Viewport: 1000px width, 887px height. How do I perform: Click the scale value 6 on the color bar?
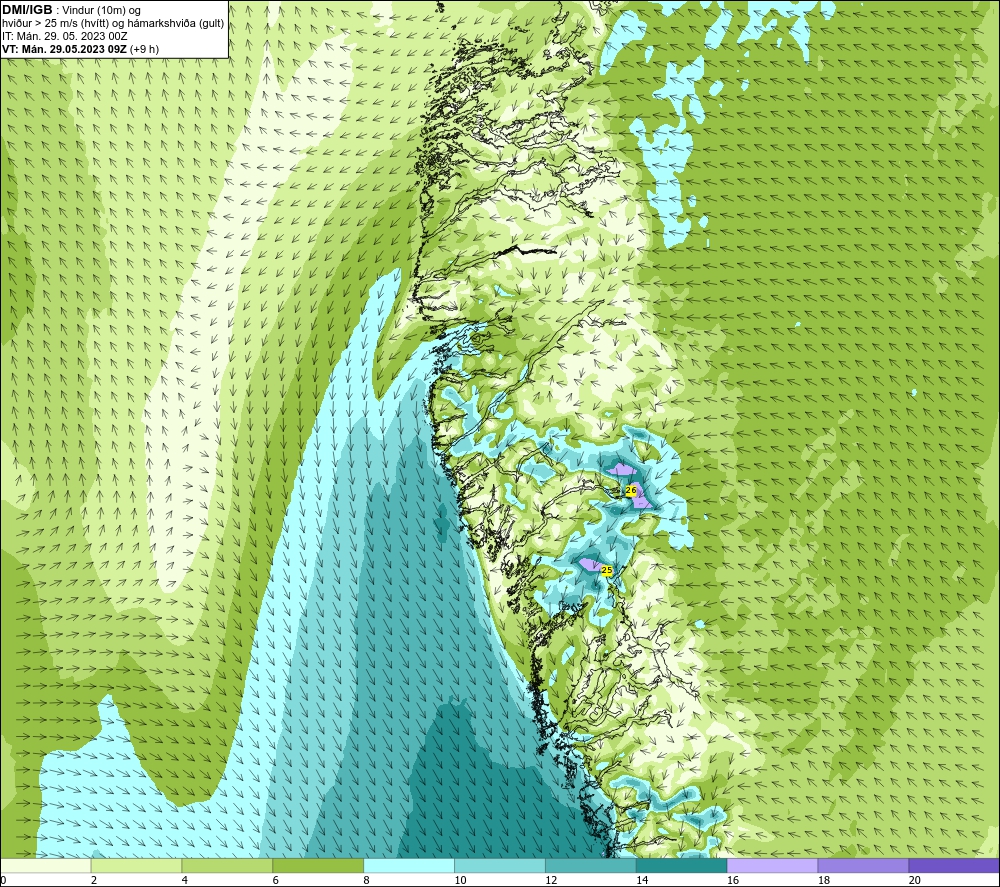(x=276, y=881)
